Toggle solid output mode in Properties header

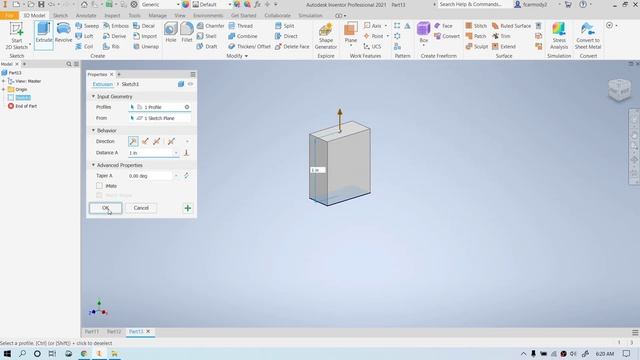(x=181, y=84)
